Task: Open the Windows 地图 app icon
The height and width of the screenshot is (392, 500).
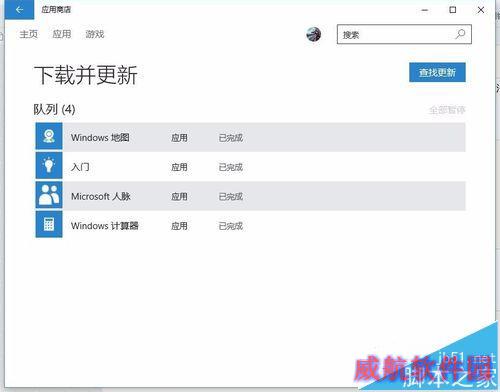Action: click(x=49, y=137)
